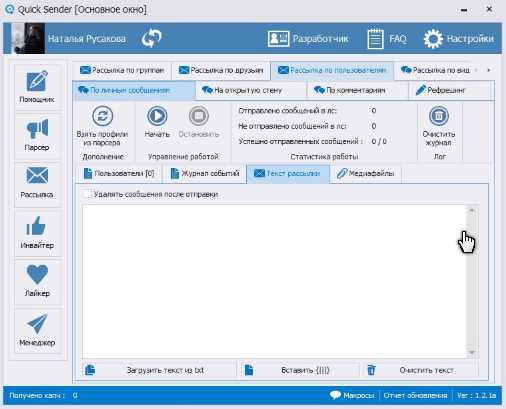Click Взять профили из парсера icon
Viewport: 506px width, 409px height.
[102, 116]
